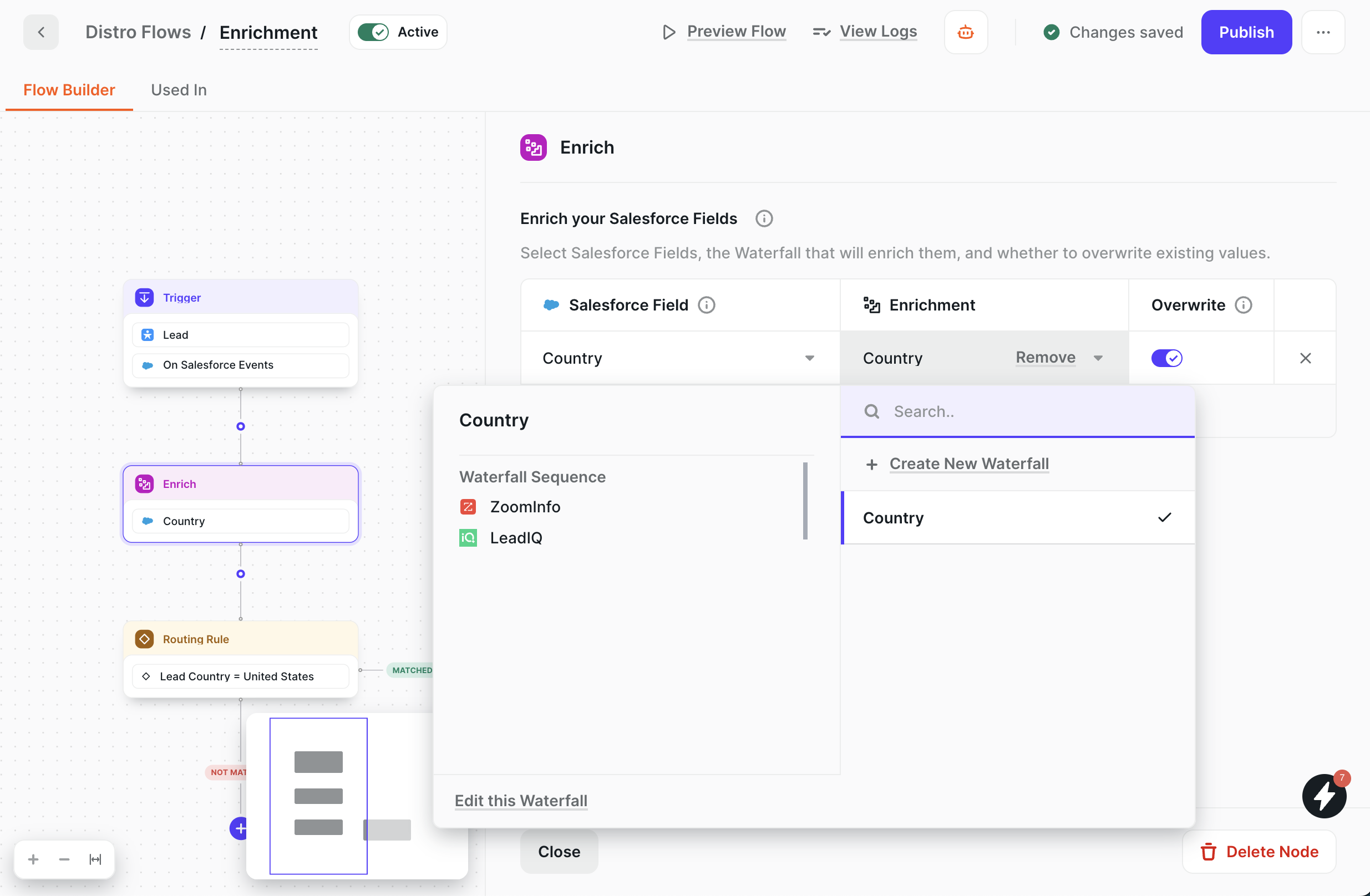Select the Routing Rule node header
This screenshot has width=1370, height=896.
click(241, 639)
